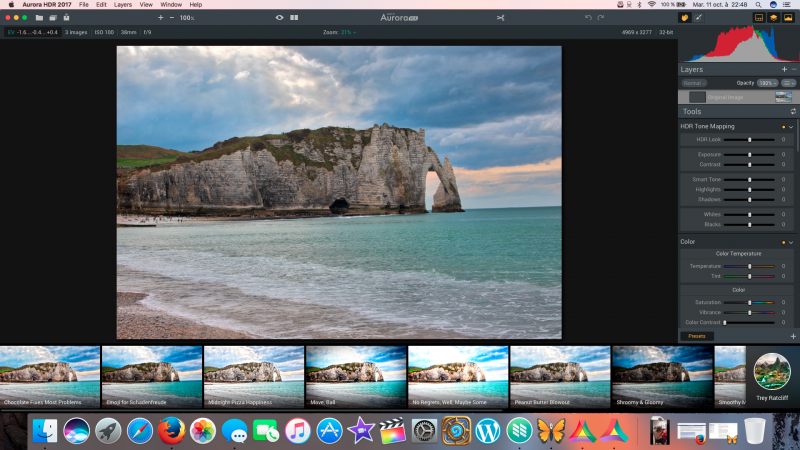800x450 pixels.
Task: Adjust the Exposure slider
Action: click(x=749, y=155)
